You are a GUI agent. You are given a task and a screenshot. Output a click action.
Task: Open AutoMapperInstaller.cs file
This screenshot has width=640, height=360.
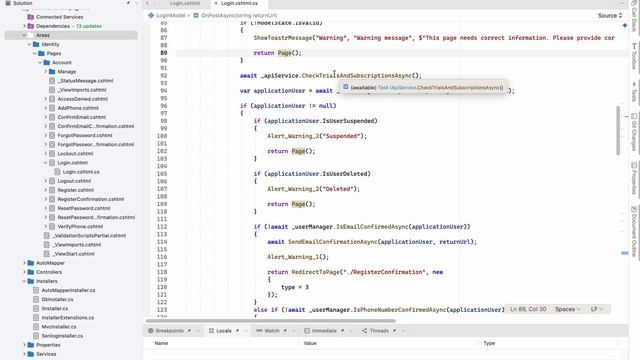[68, 290]
